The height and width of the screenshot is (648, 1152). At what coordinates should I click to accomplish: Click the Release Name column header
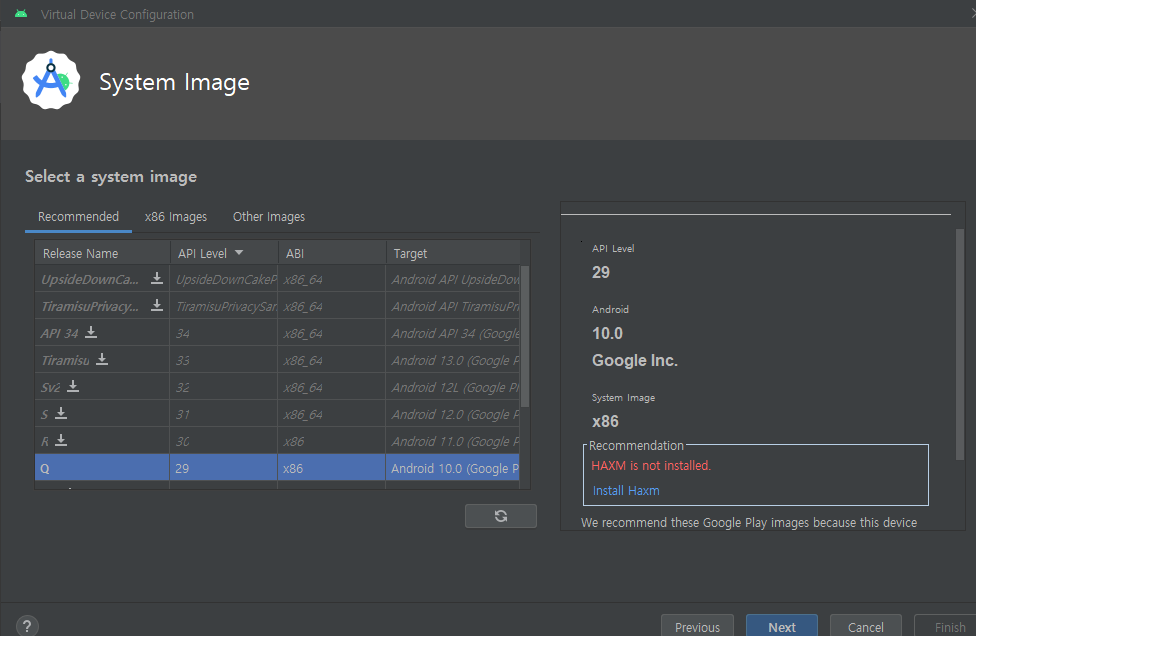pos(102,253)
